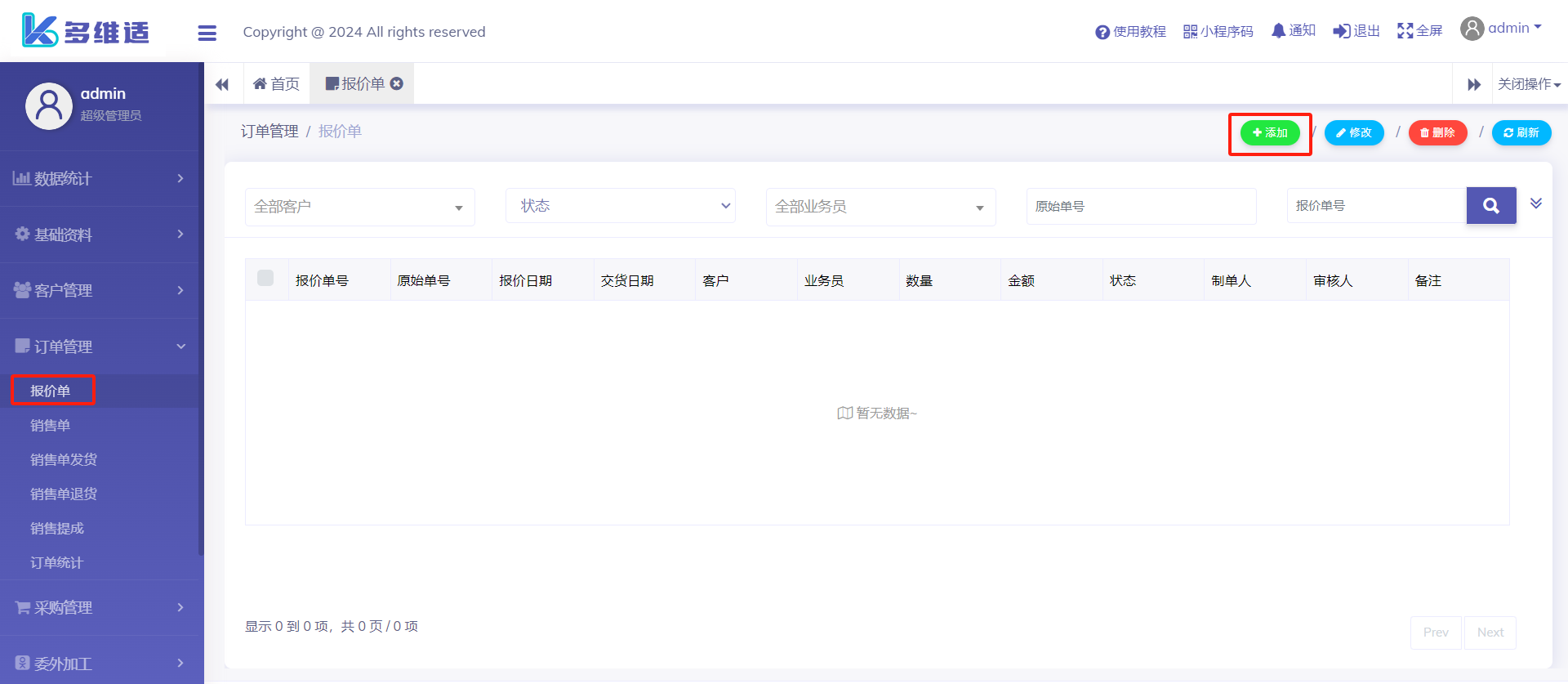The height and width of the screenshot is (684, 1568).
Task: Click the magnifier search button
Action: [x=1490, y=206]
